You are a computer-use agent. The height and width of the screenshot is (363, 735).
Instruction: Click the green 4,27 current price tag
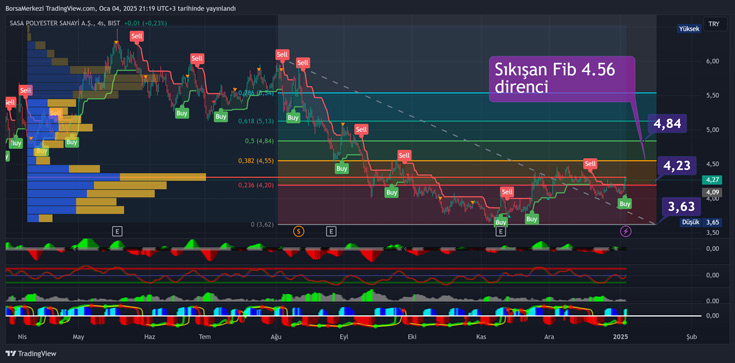pos(712,180)
